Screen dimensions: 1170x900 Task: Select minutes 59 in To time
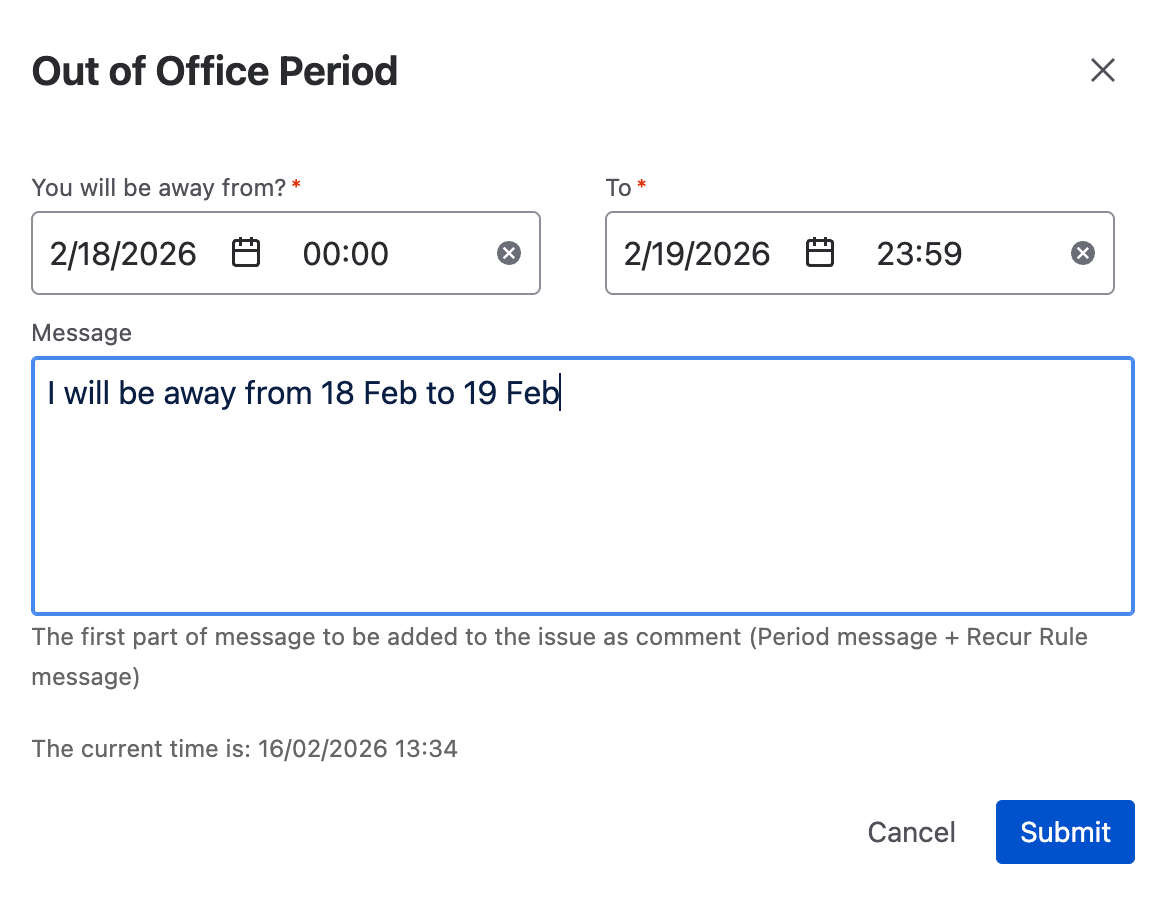pyautogui.click(x=942, y=254)
